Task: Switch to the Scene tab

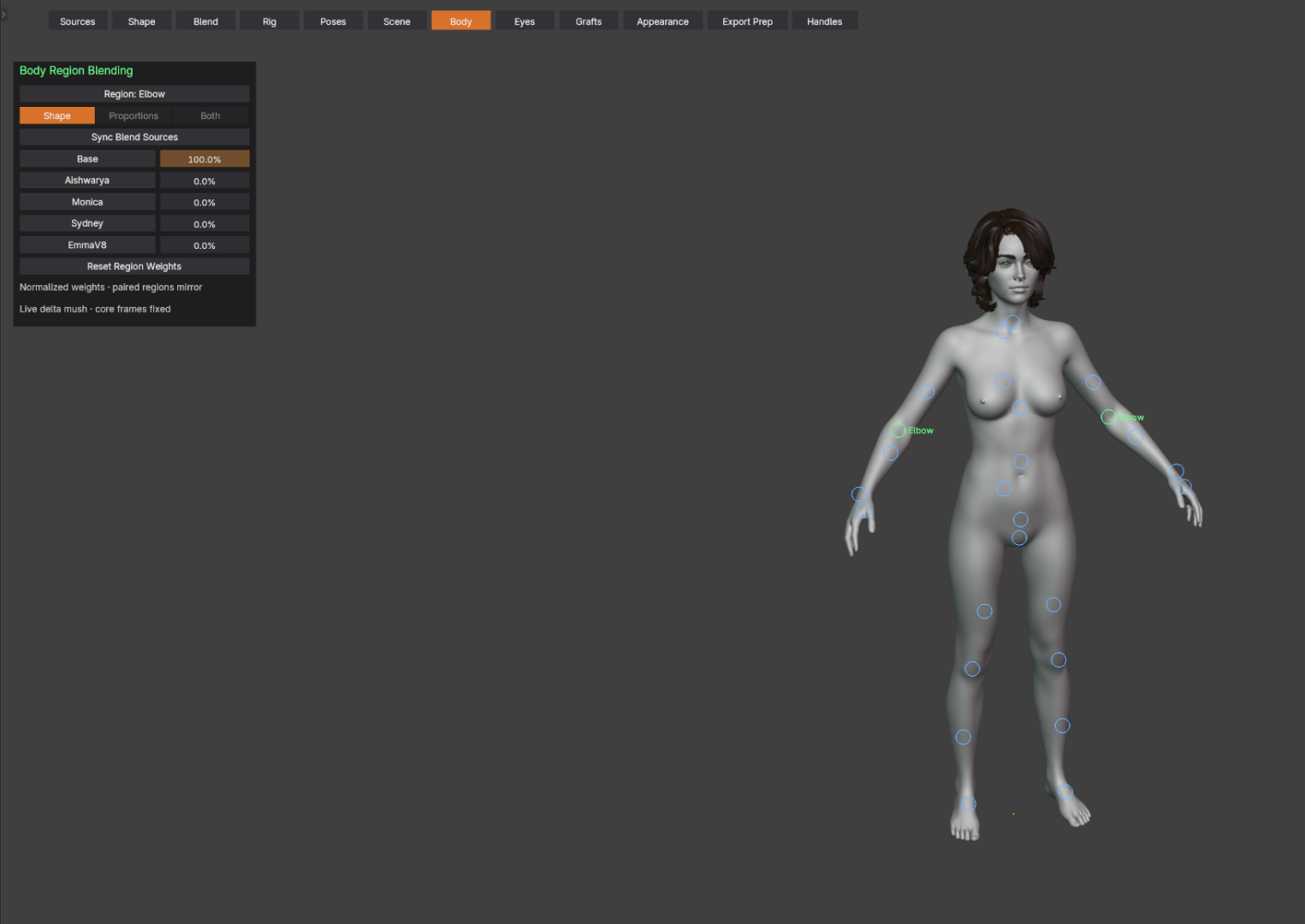Action: click(397, 21)
